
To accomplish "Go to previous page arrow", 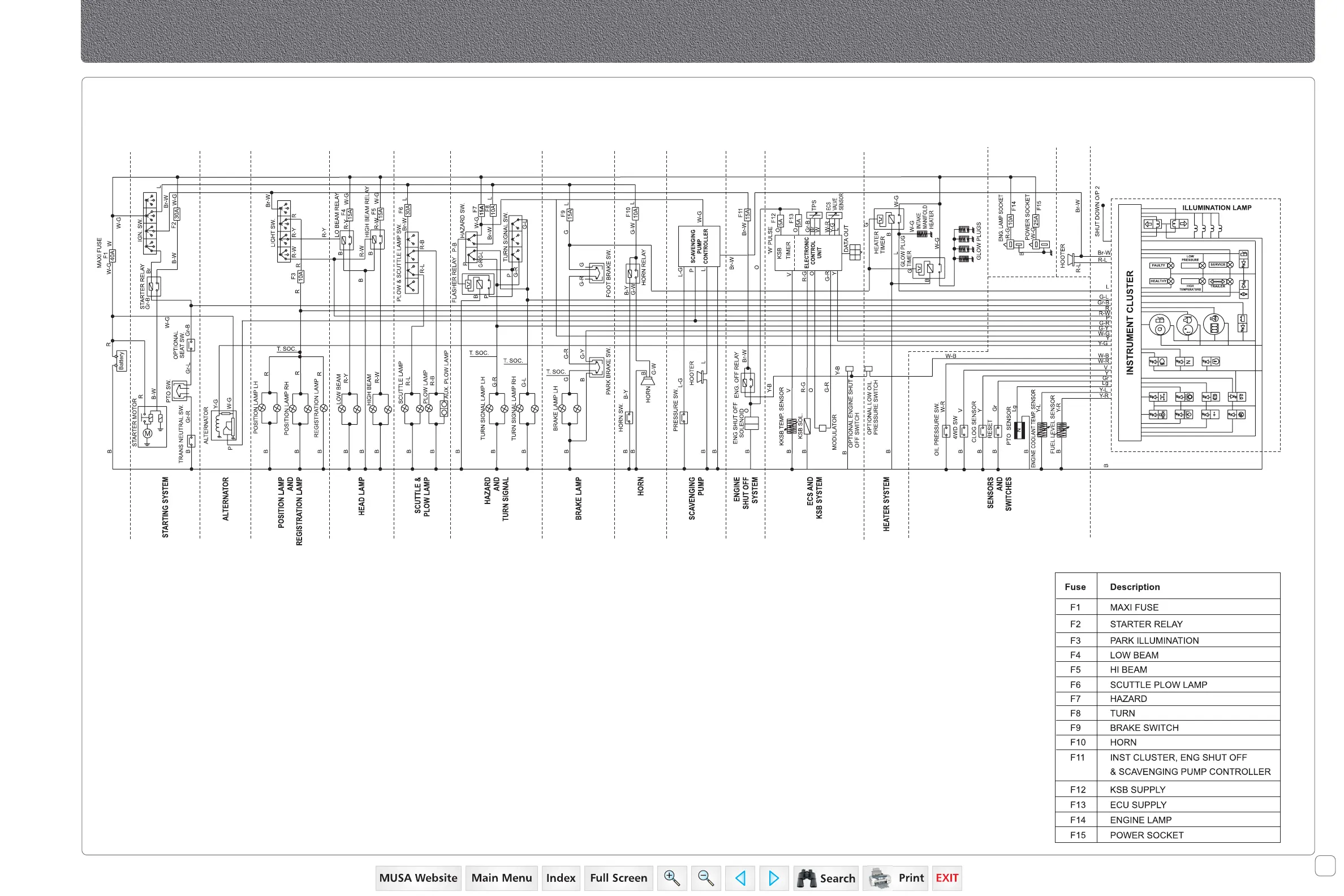I will tap(740, 878).
